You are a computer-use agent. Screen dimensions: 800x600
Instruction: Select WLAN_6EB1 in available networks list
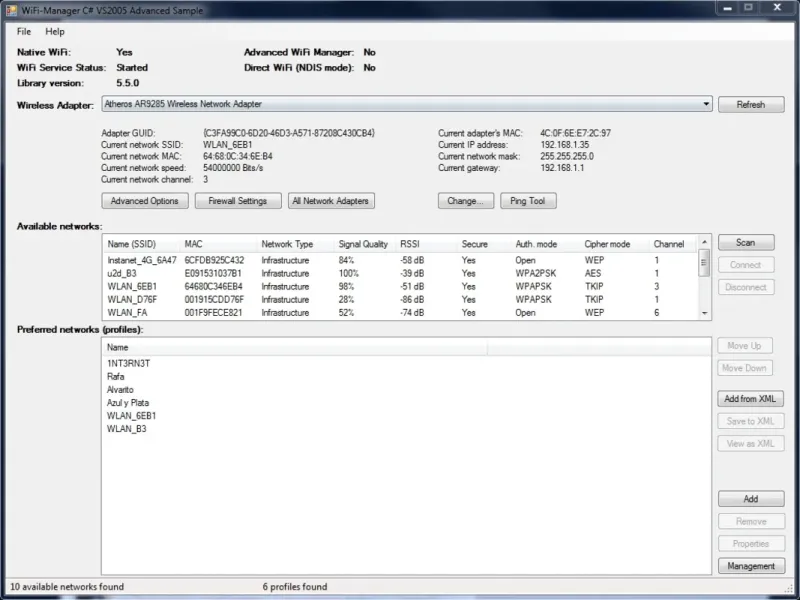point(401,286)
